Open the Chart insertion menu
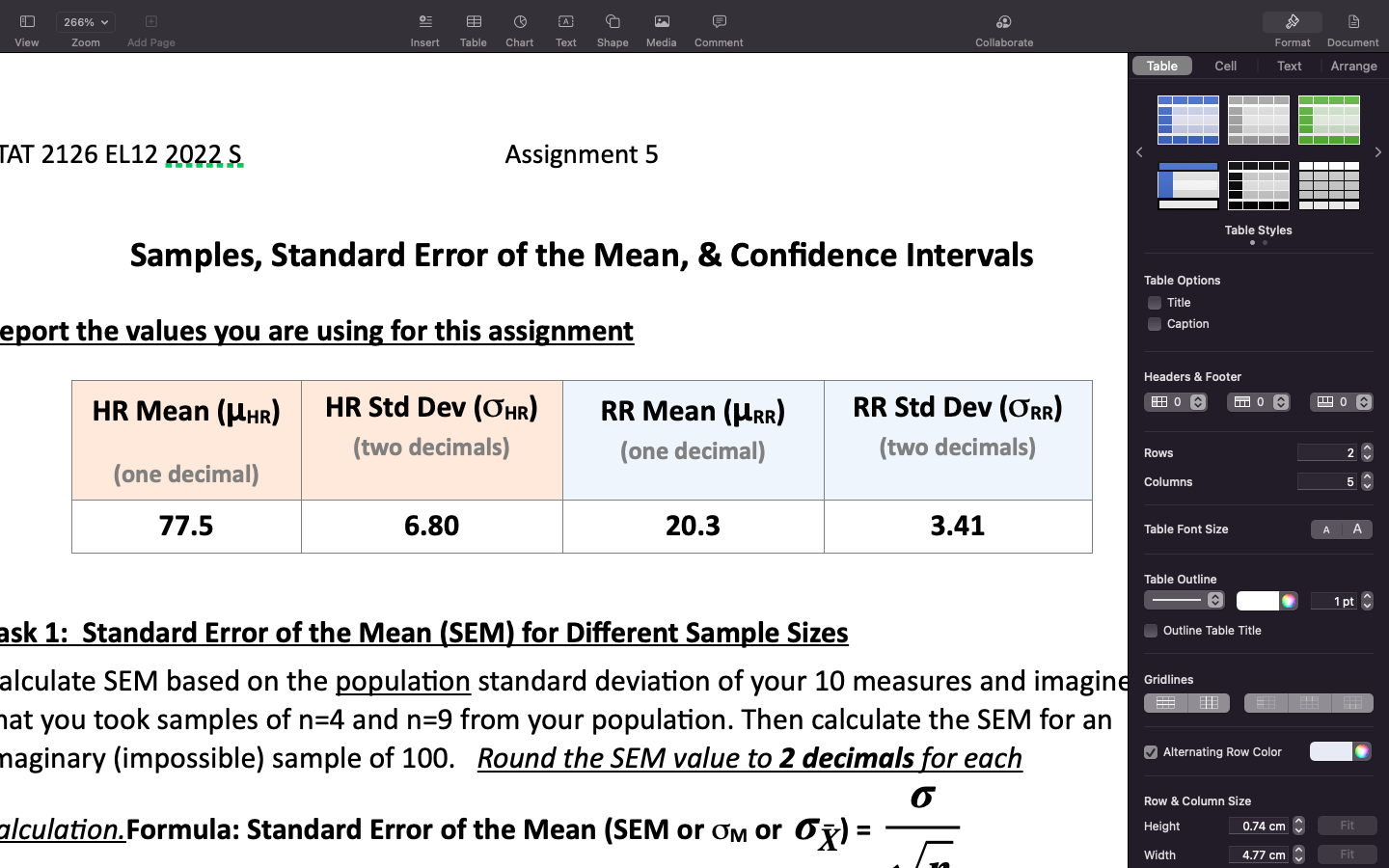Viewport: 1389px width, 868px height. pos(519,27)
